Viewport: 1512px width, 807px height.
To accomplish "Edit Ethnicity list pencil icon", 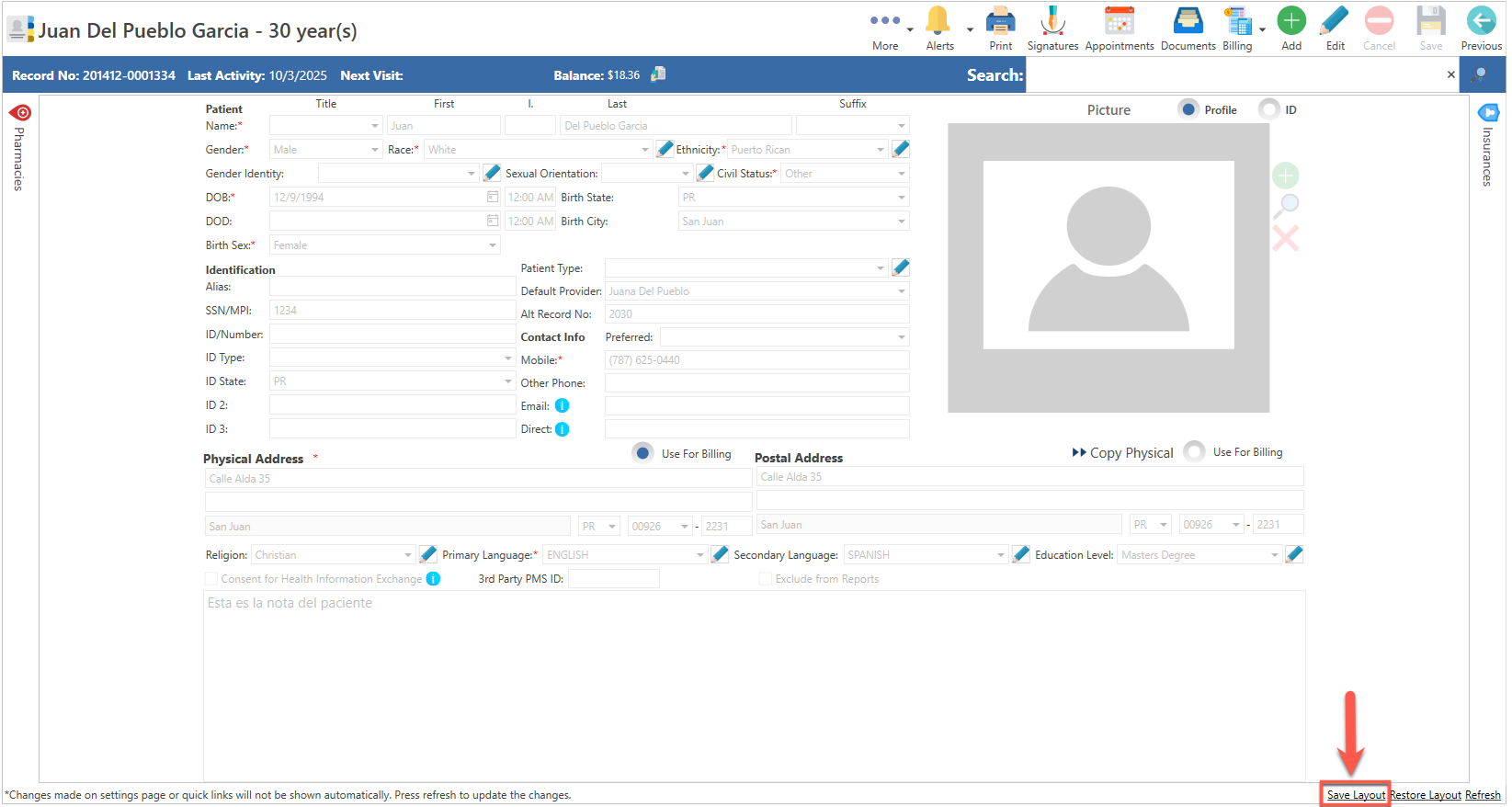I will tap(901, 149).
